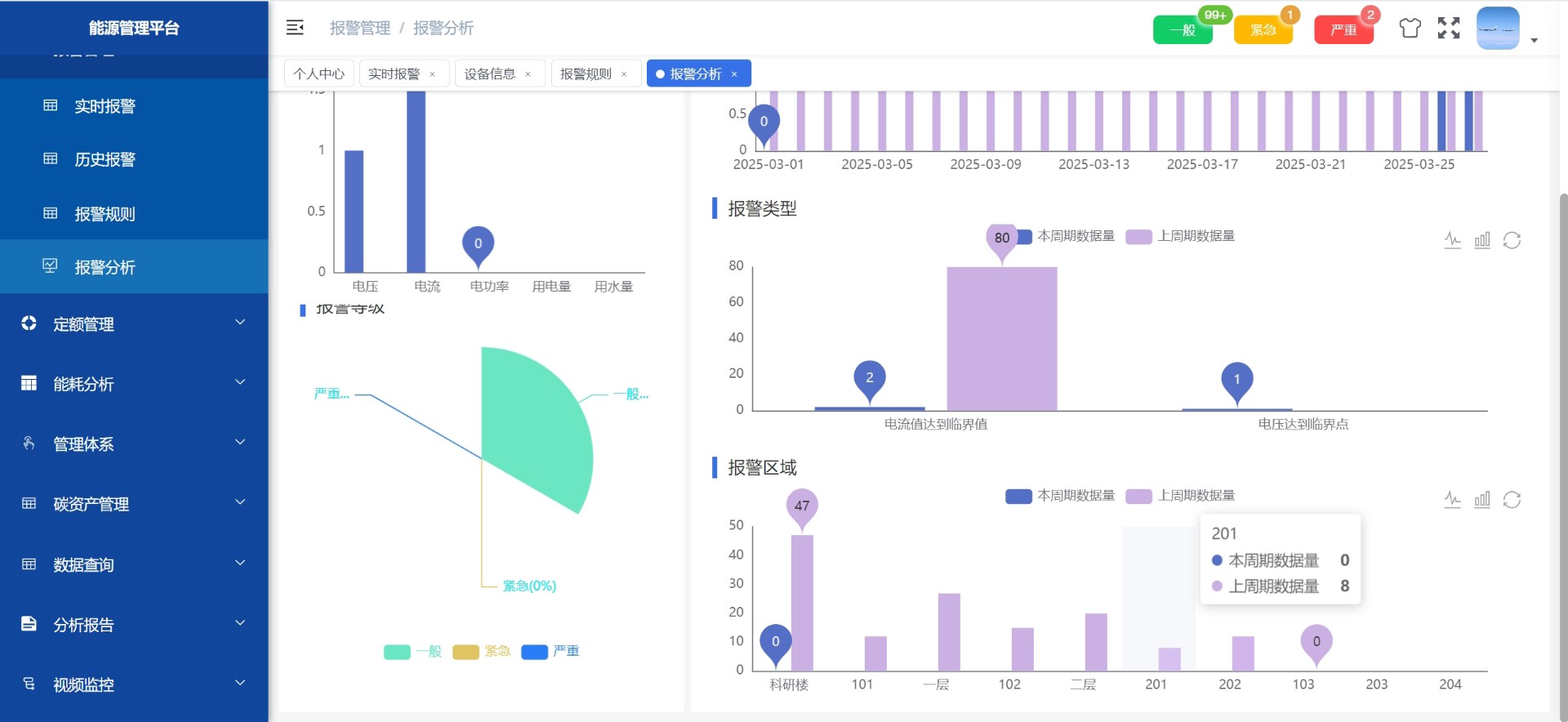
Task: Open 报警规则 in the sidebar
Action: (x=134, y=213)
